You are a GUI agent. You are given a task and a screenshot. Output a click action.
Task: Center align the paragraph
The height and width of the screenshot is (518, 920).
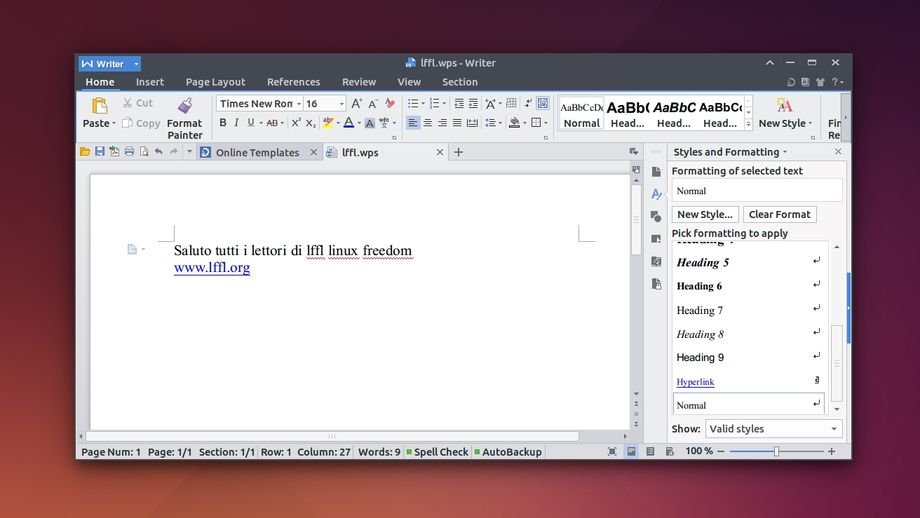pyautogui.click(x=427, y=123)
